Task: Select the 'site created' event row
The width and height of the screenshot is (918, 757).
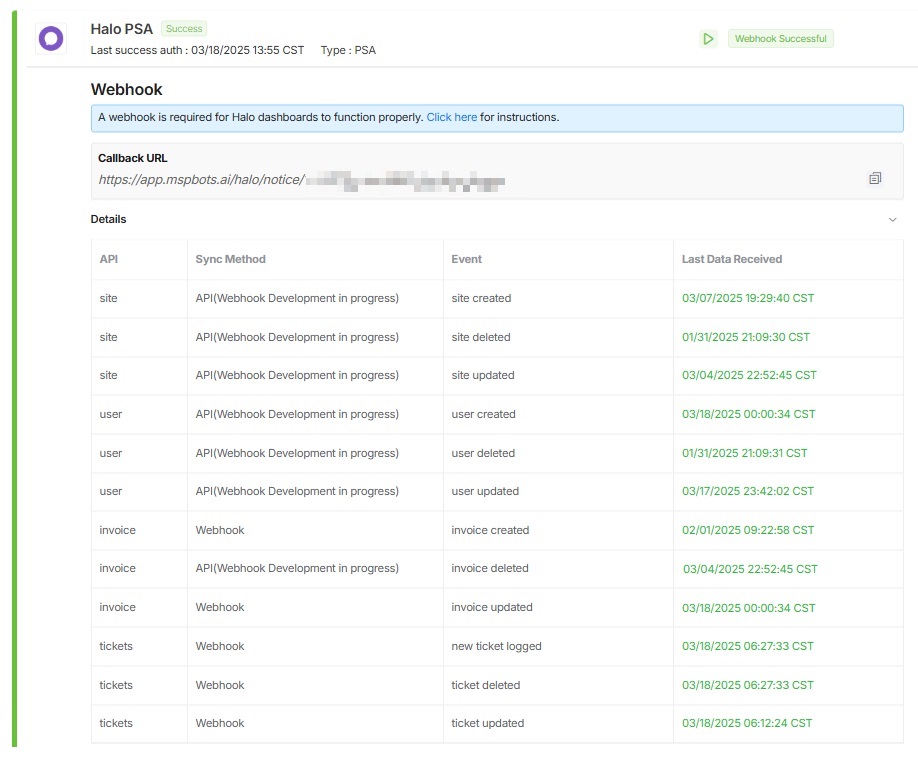Action: pos(481,298)
